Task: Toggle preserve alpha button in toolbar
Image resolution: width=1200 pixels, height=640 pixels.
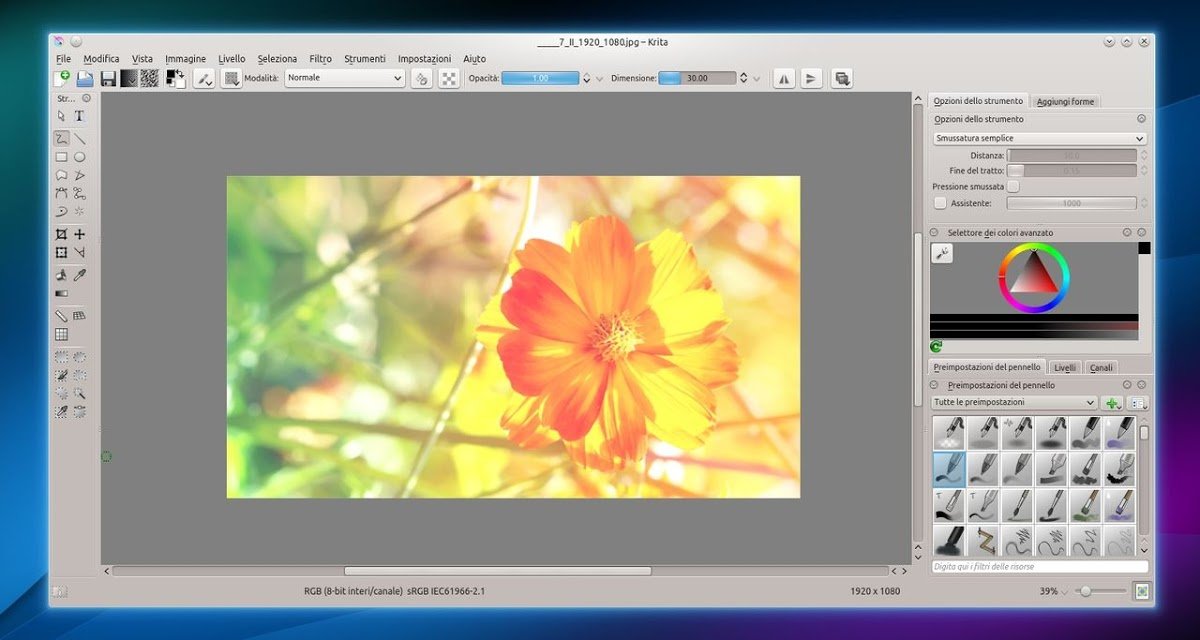Action: click(448, 78)
